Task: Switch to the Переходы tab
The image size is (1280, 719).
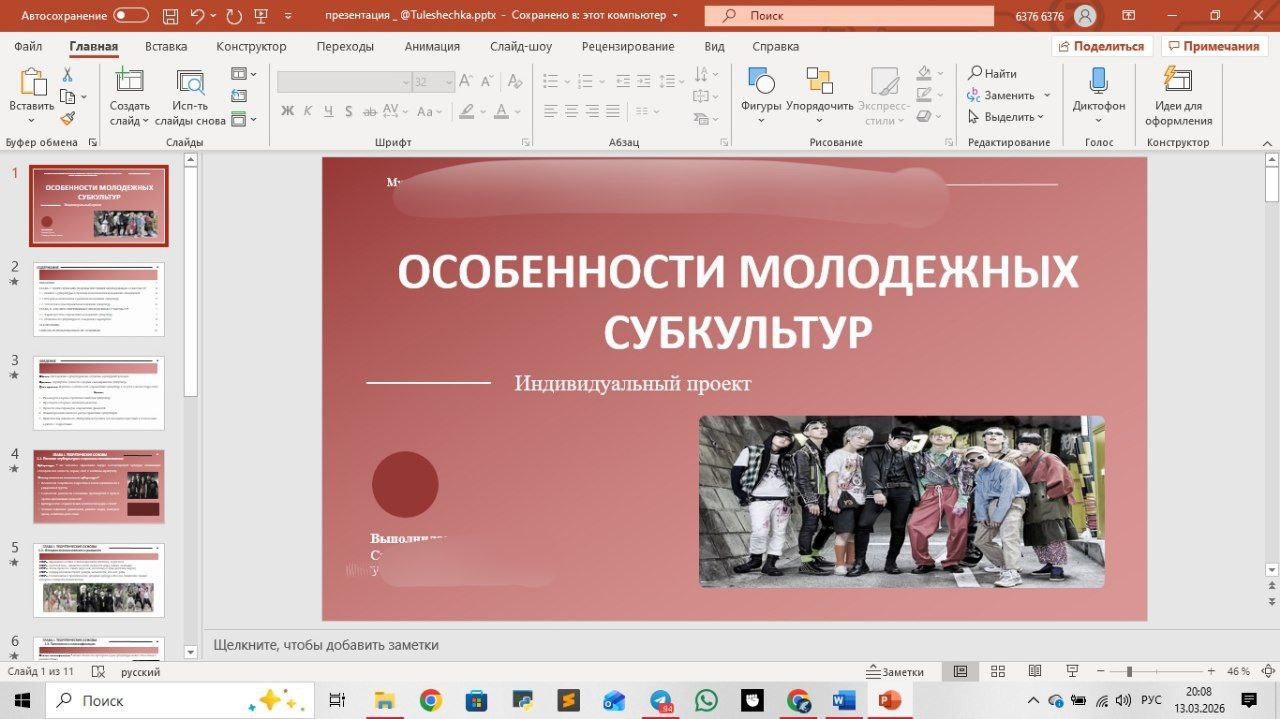Action: [345, 46]
